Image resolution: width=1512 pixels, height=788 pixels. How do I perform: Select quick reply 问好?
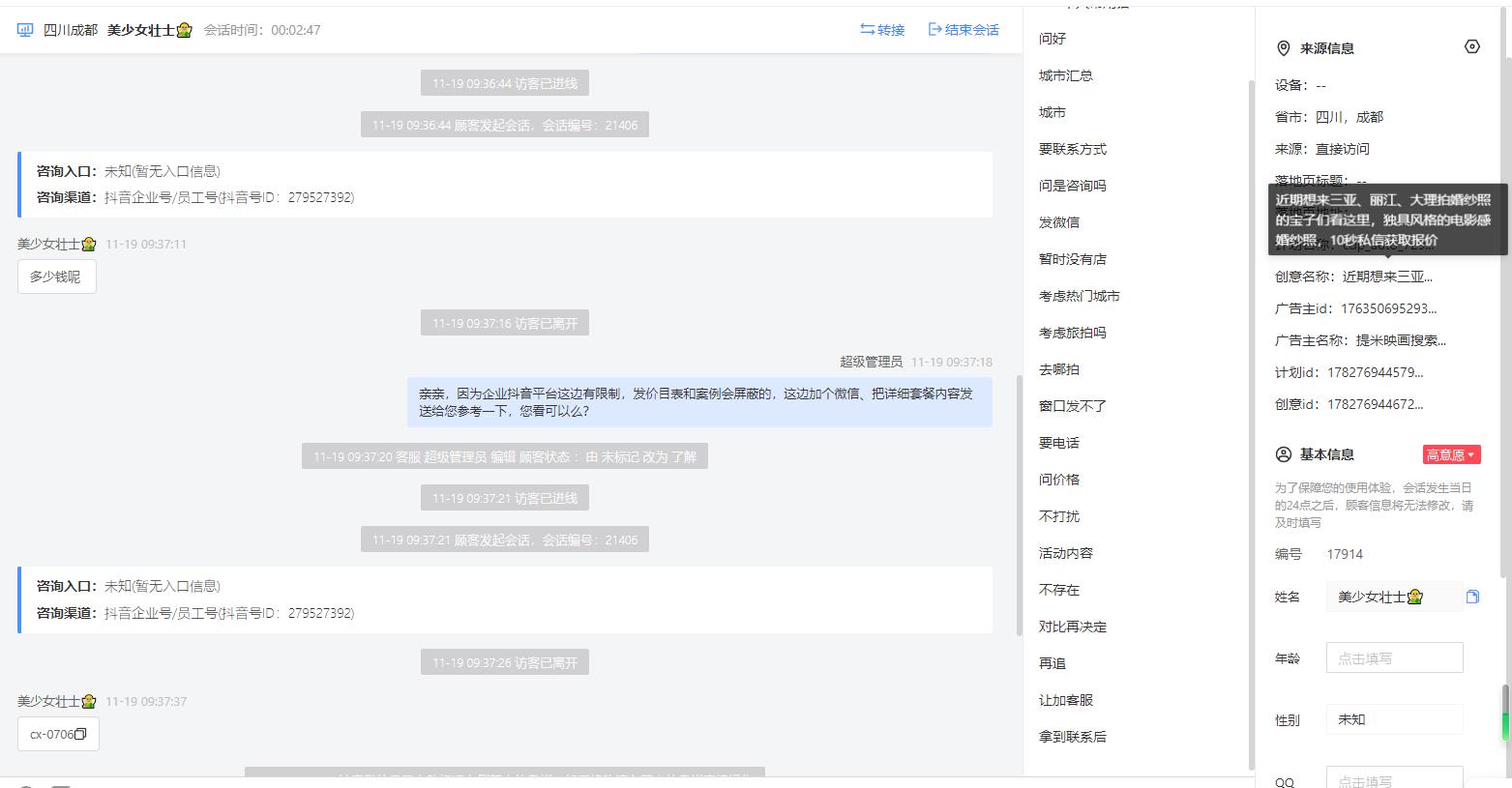[1052, 39]
